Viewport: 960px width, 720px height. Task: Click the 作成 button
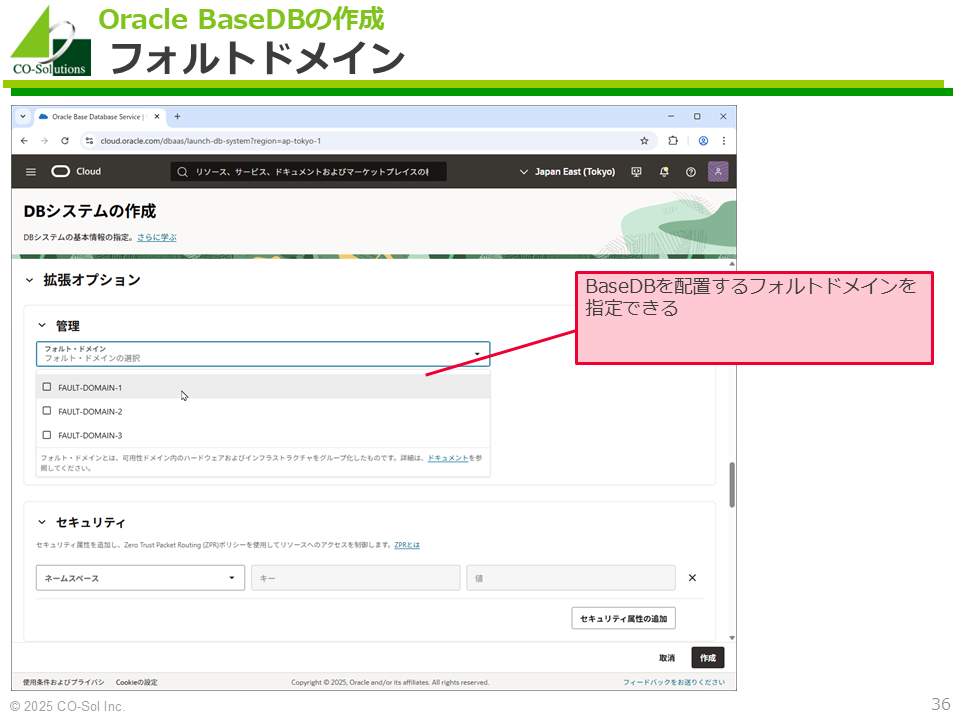708,658
